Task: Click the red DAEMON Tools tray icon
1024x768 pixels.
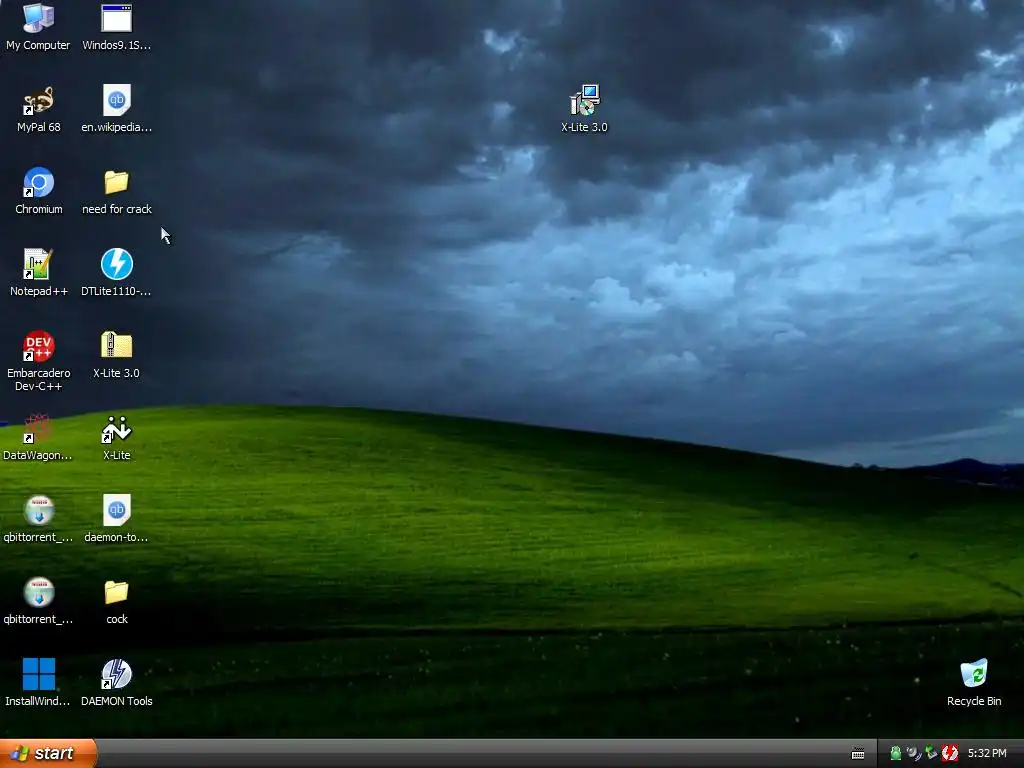Action: 950,754
